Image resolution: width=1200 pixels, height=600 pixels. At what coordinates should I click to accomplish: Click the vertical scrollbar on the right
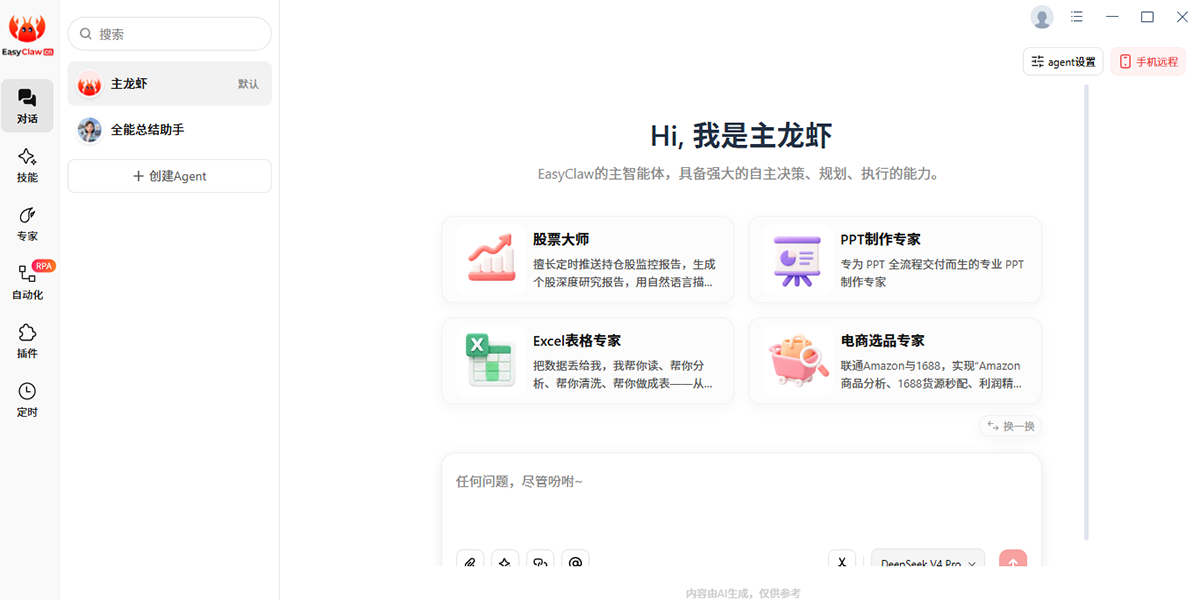pyautogui.click(x=1087, y=312)
